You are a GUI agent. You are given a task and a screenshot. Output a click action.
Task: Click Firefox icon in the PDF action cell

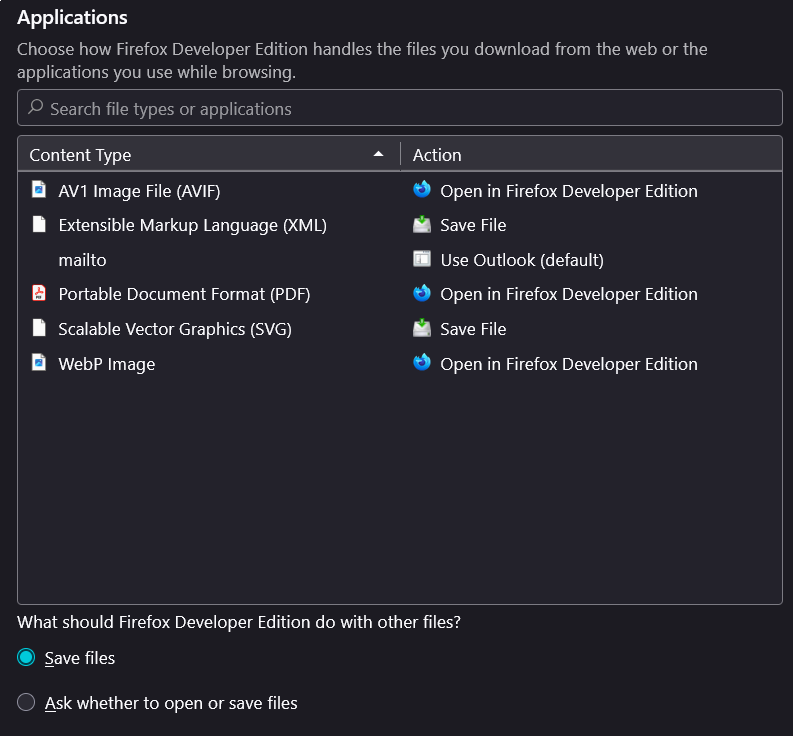[422, 293]
